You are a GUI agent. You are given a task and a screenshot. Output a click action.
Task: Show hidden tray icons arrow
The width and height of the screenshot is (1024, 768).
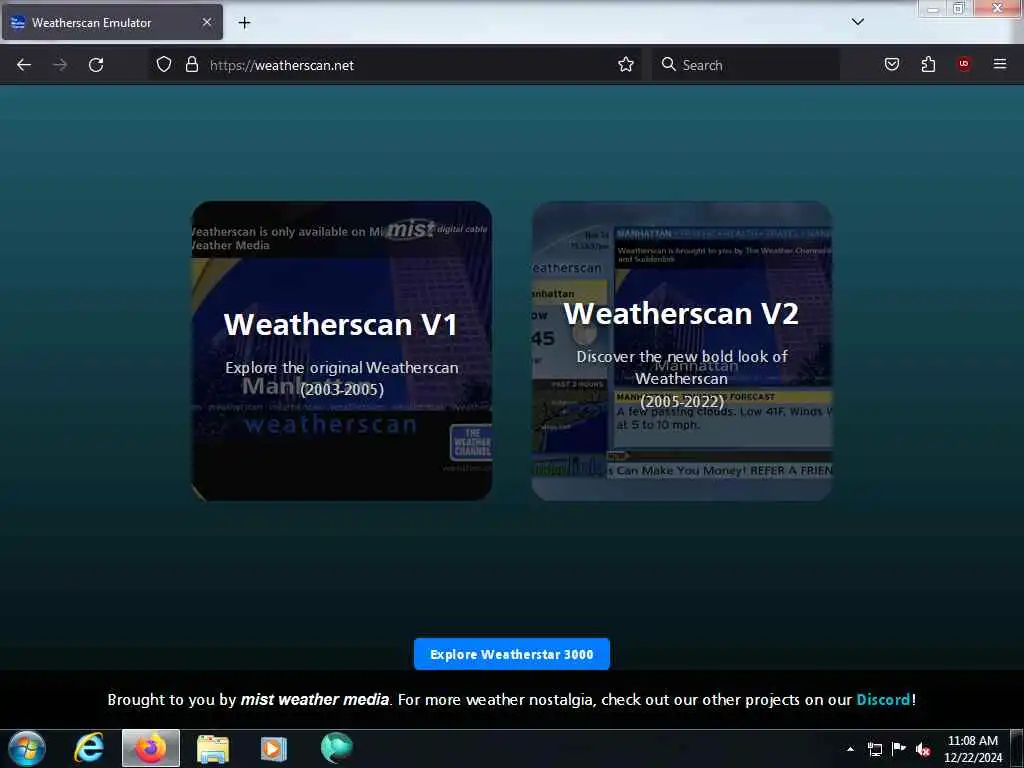pyautogui.click(x=850, y=749)
